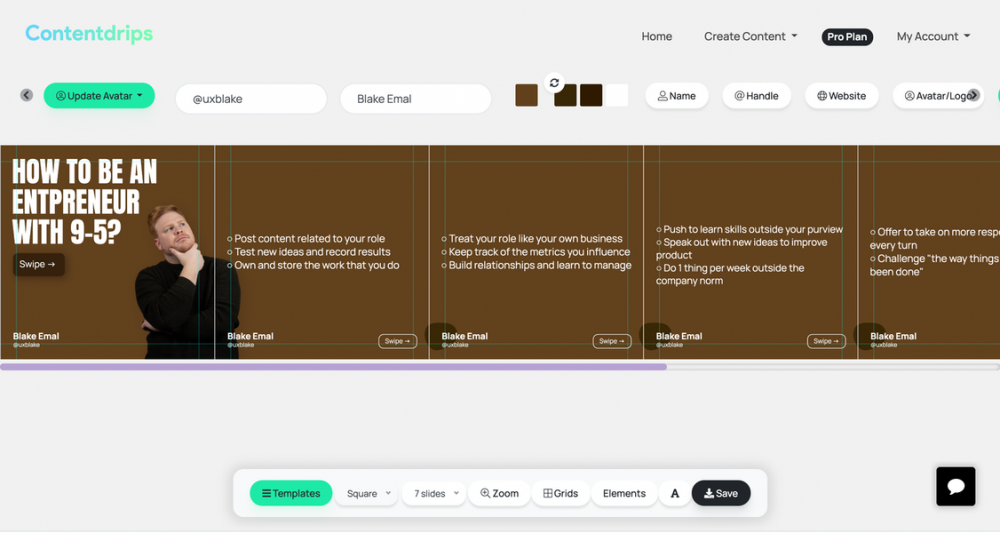Click the Swipe tag on second slide

[x=397, y=341]
